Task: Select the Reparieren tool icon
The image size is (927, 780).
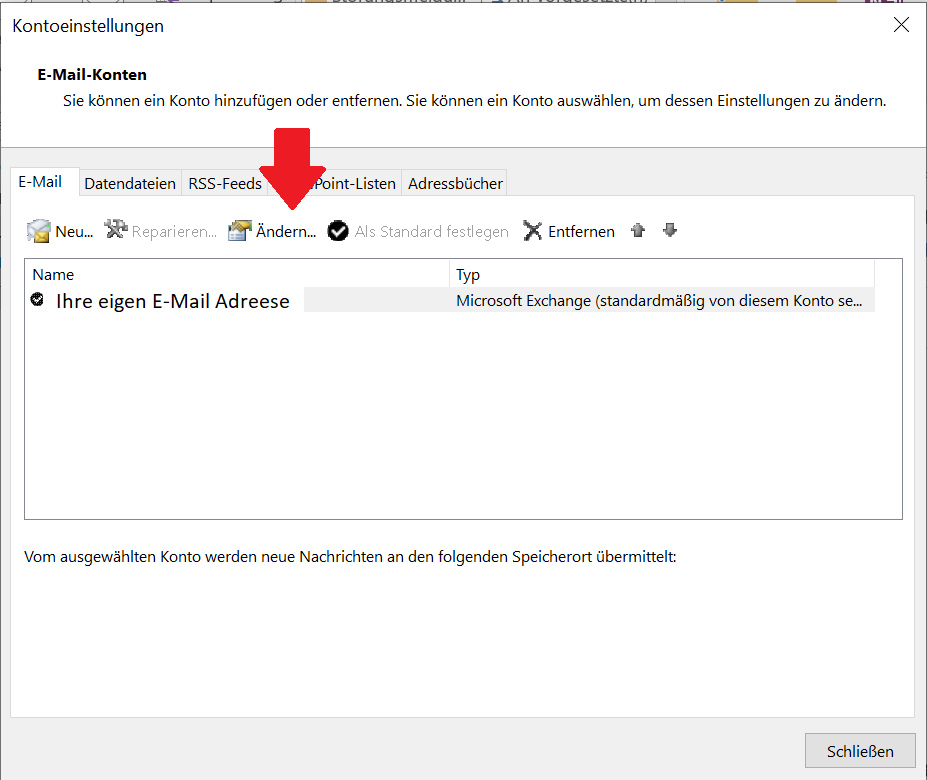Action: pos(119,230)
